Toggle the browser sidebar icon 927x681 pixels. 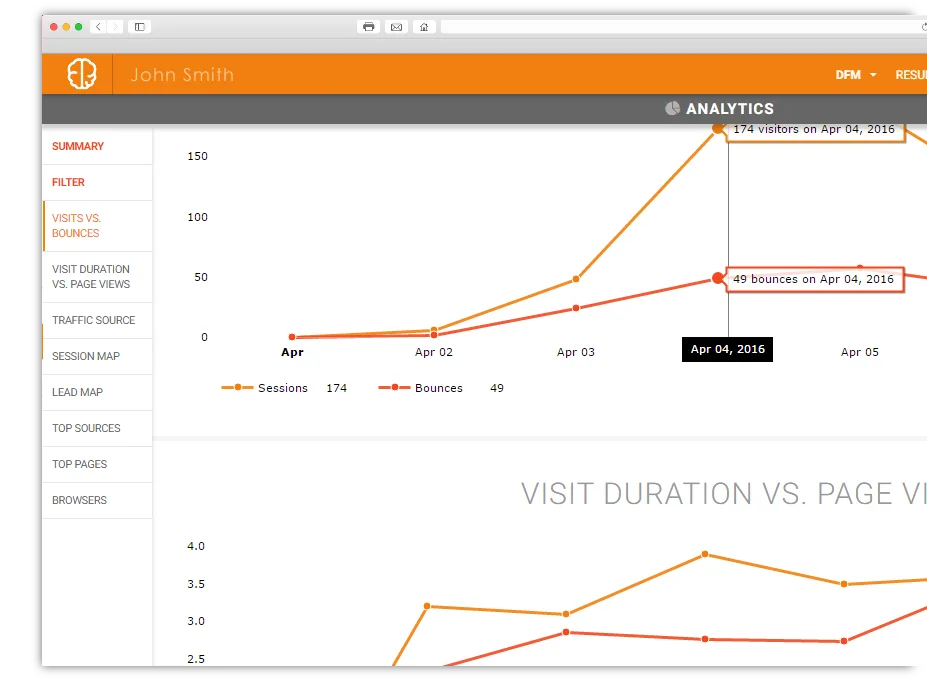[140, 27]
